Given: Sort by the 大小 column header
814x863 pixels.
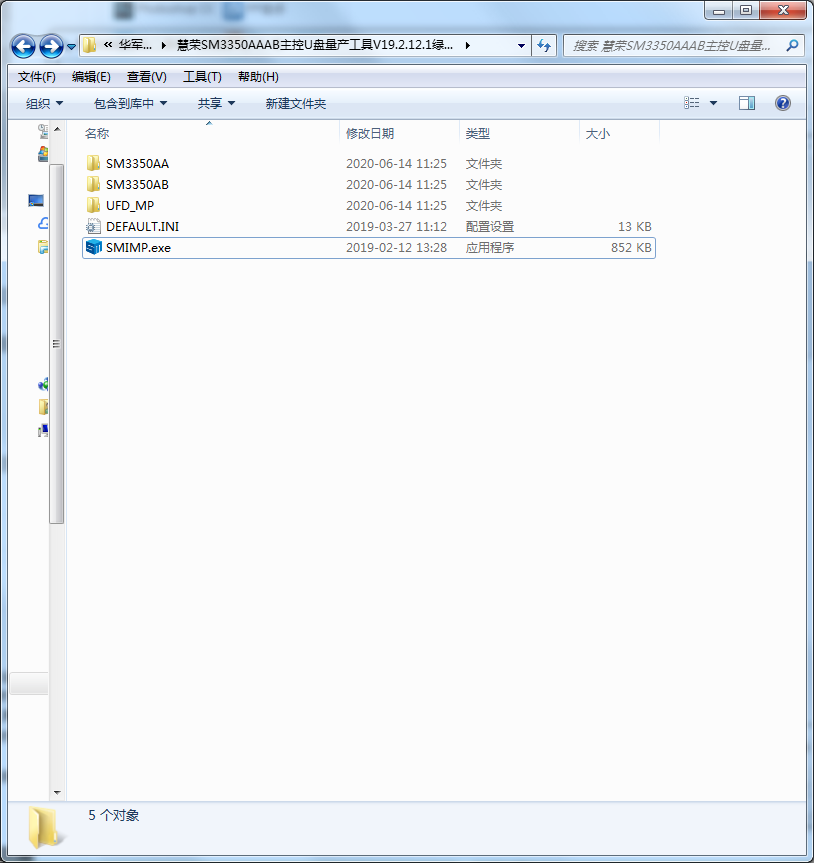Looking at the screenshot, I should 598,134.
